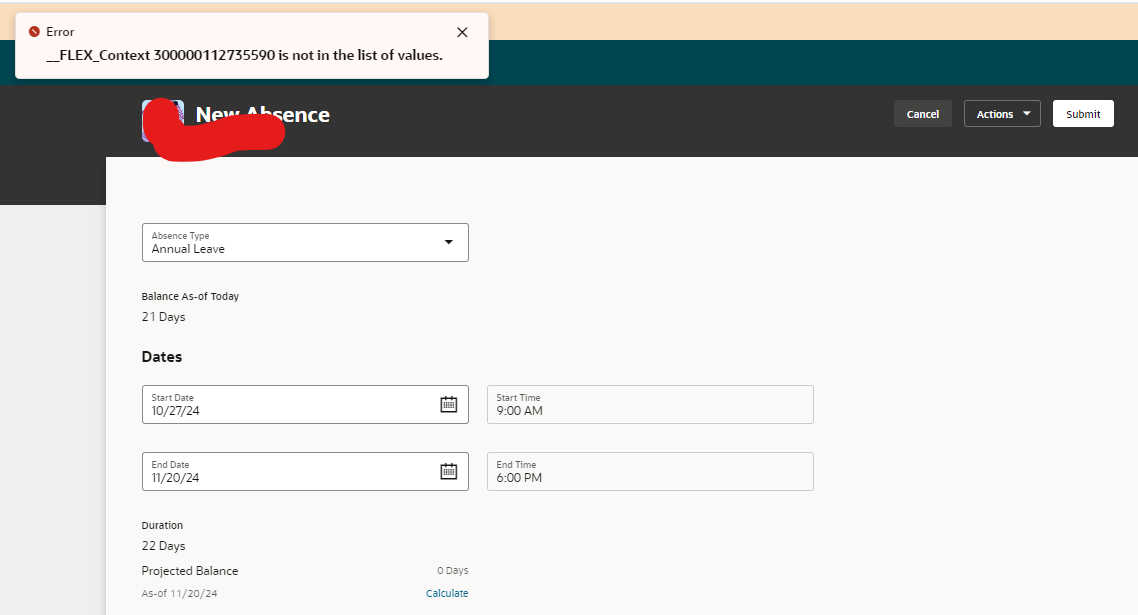Image resolution: width=1138 pixels, height=615 pixels.
Task: Click the red error status icon
Action: [x=34, y=31]
